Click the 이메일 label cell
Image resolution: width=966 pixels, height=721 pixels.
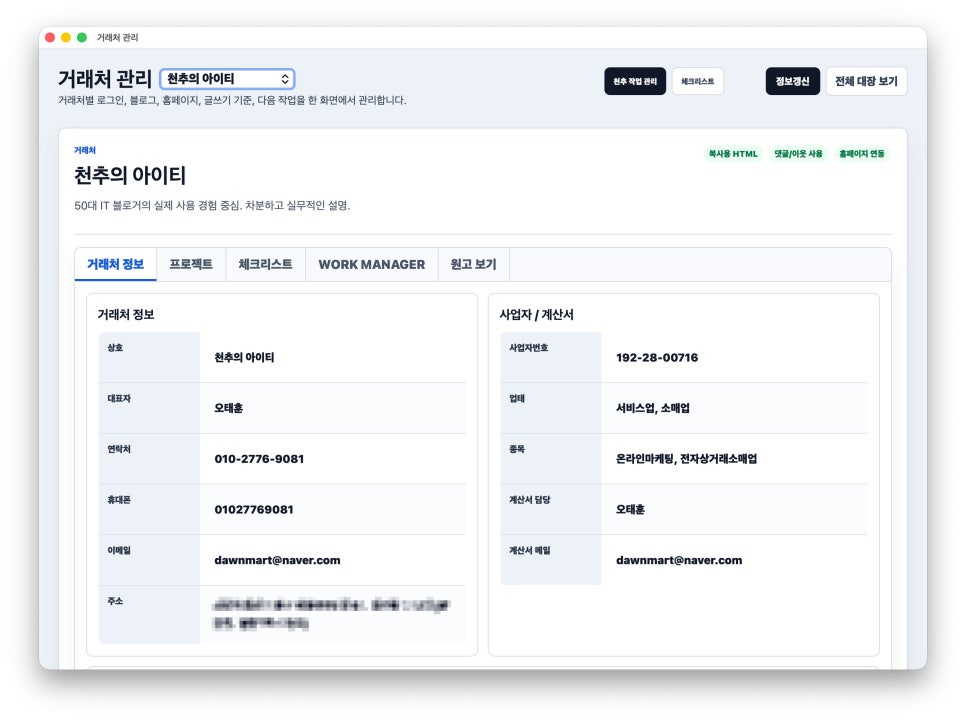[x=149, y=560]
